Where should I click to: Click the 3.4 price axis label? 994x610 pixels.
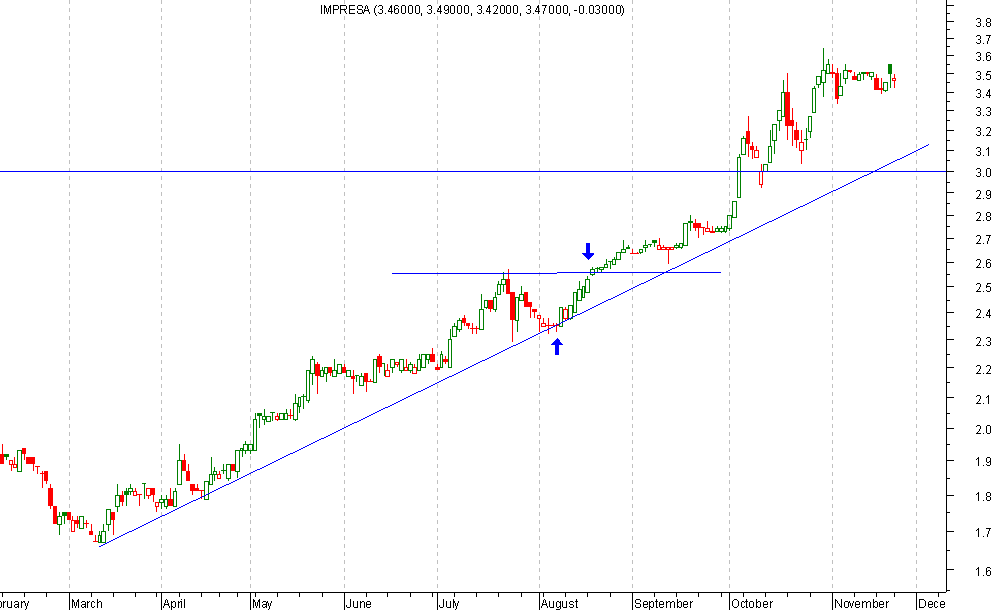point(983,94)
